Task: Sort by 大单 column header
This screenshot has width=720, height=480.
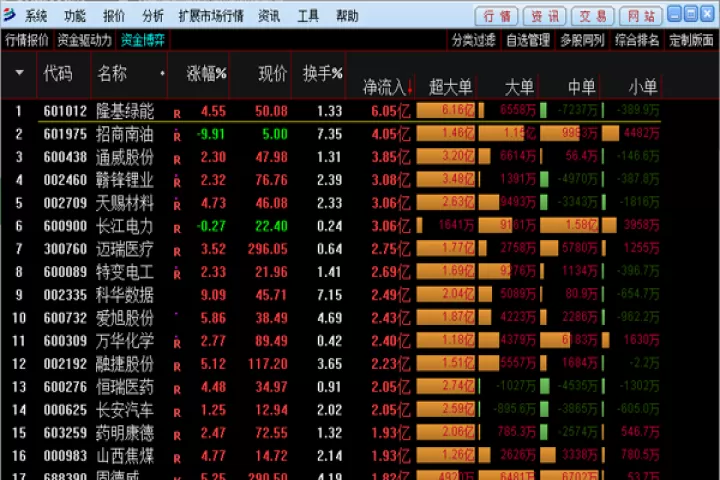Action: click(519, 87)
